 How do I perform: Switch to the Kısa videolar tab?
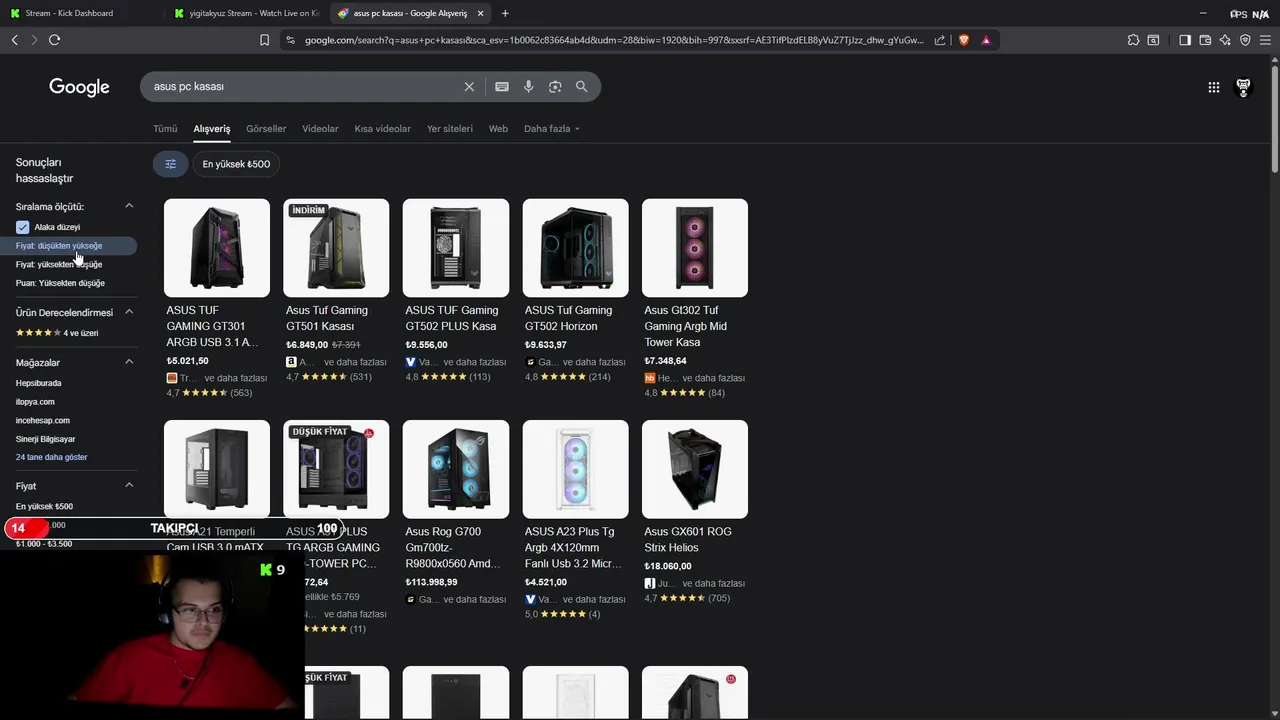(x=382, y=129)
